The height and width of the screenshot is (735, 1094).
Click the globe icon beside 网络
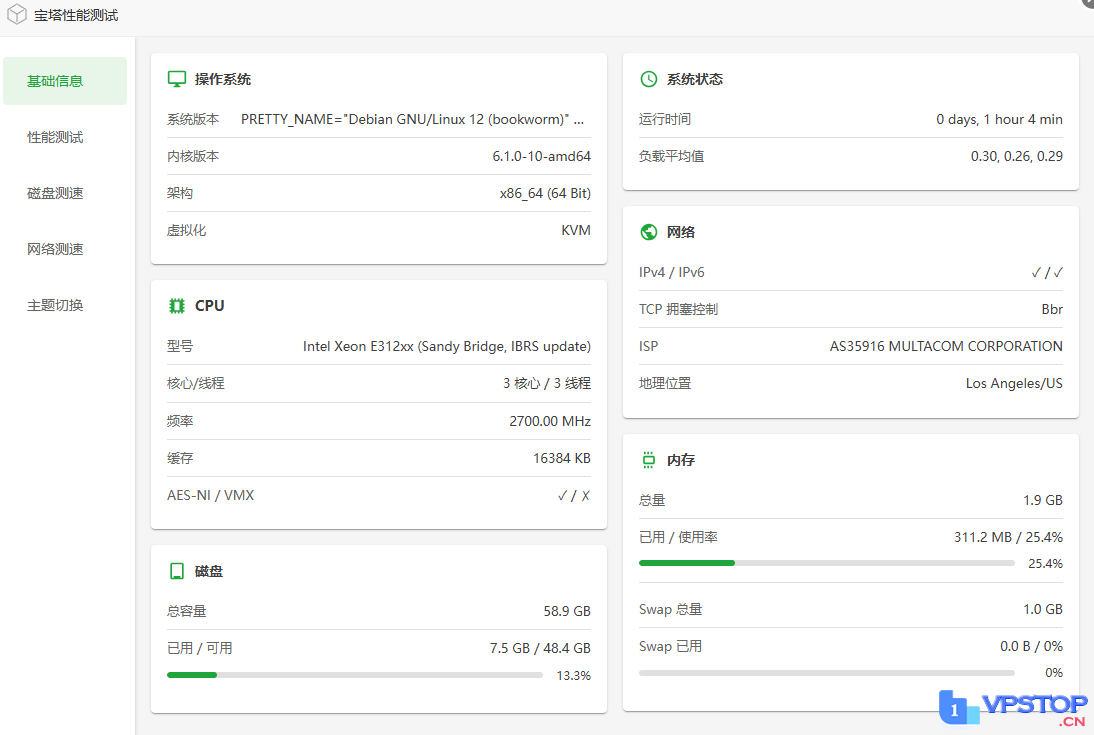click(649, 232)
